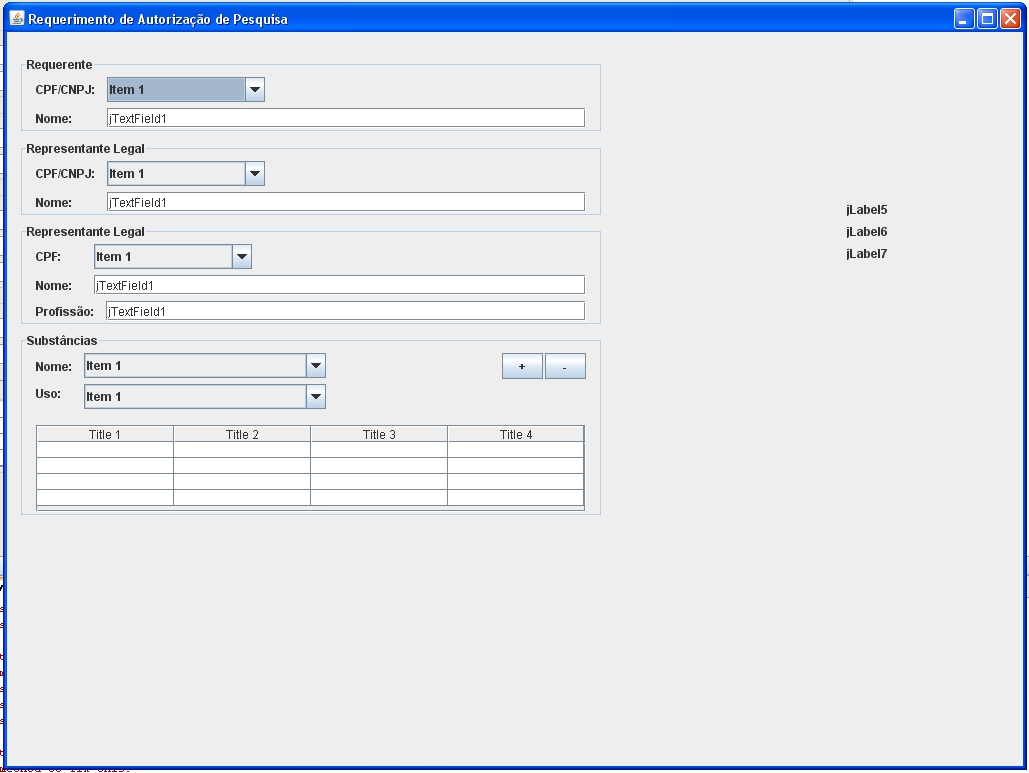The height and width of the screenshot is (773, 1029).
Task: Open the Requerente CPF/CNPJ combo box
Action: point(186,90)
